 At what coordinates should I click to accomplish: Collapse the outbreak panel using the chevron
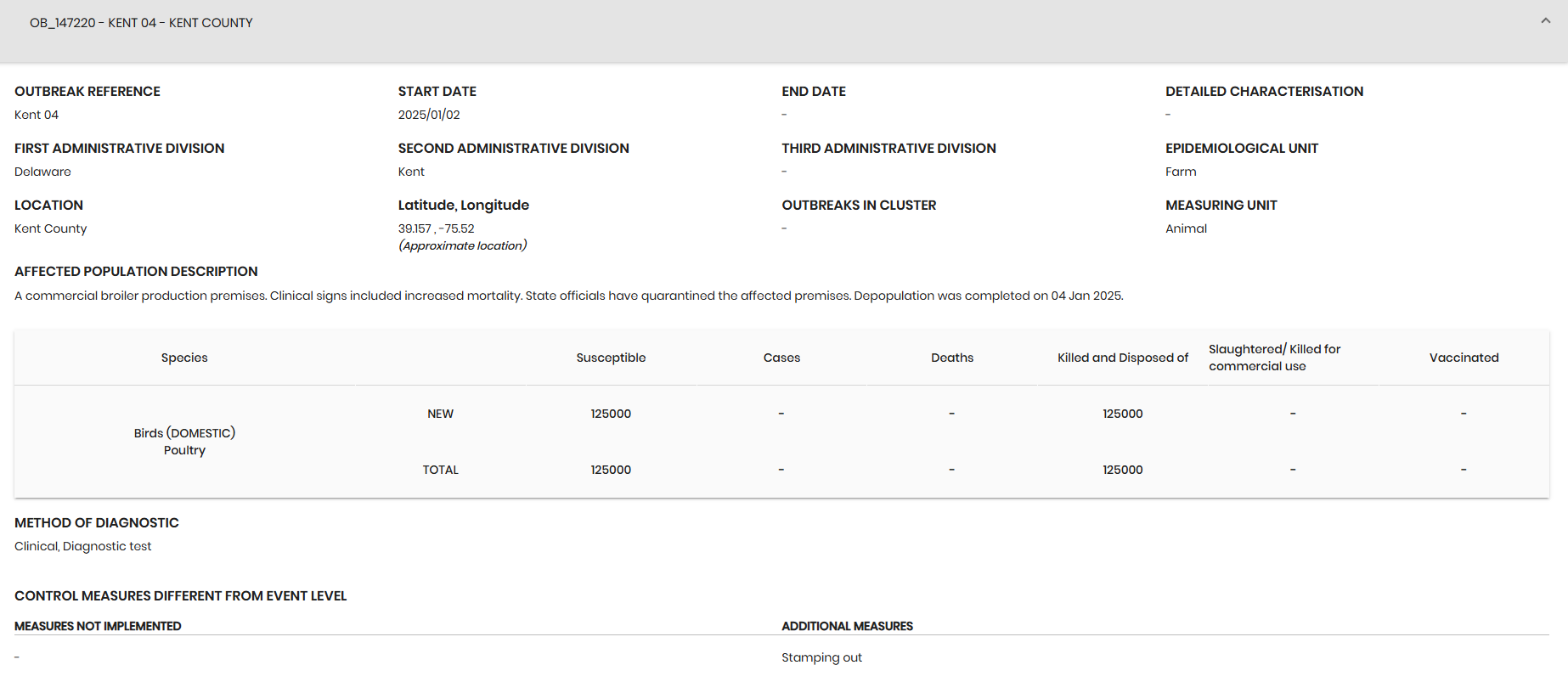click(1545, 21)
